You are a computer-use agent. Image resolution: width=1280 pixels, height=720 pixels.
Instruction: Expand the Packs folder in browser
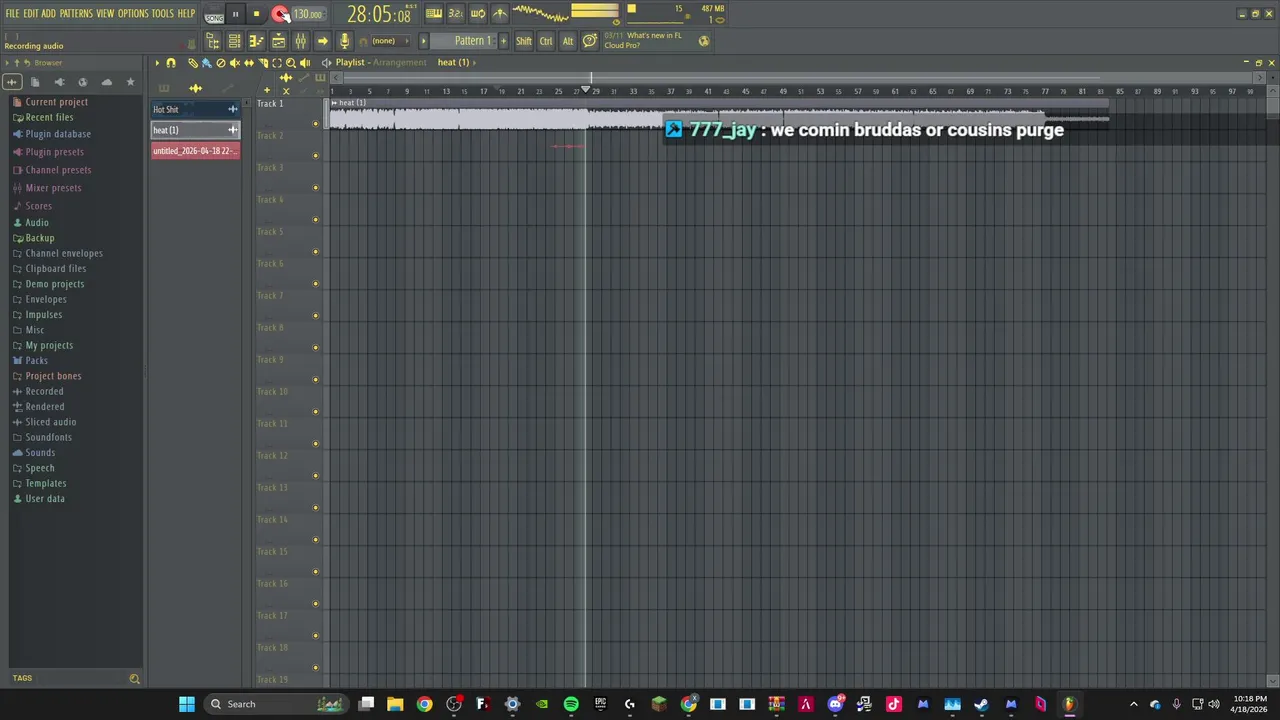[x=30, y=360]
